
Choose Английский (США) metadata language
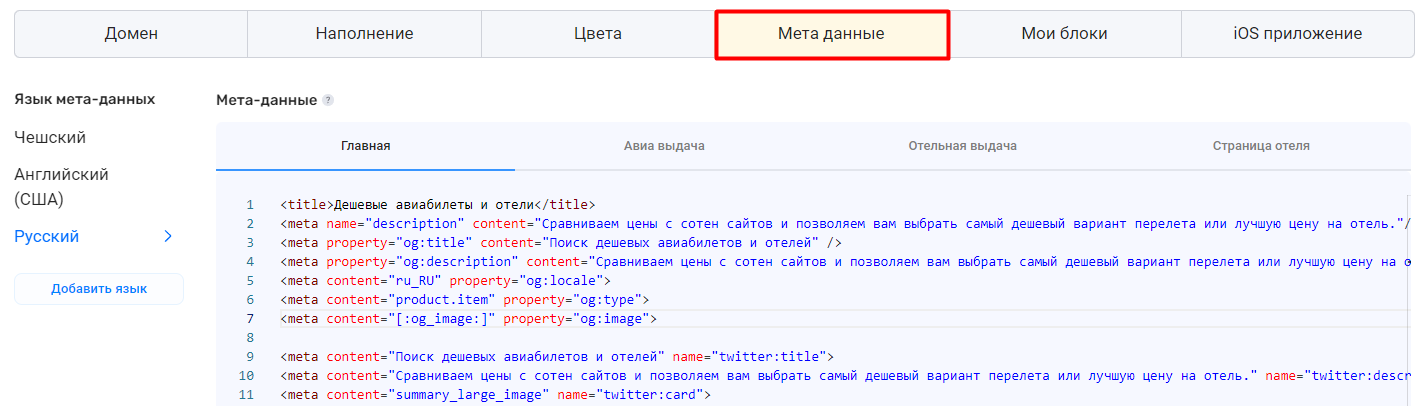(x=61, y=187)
